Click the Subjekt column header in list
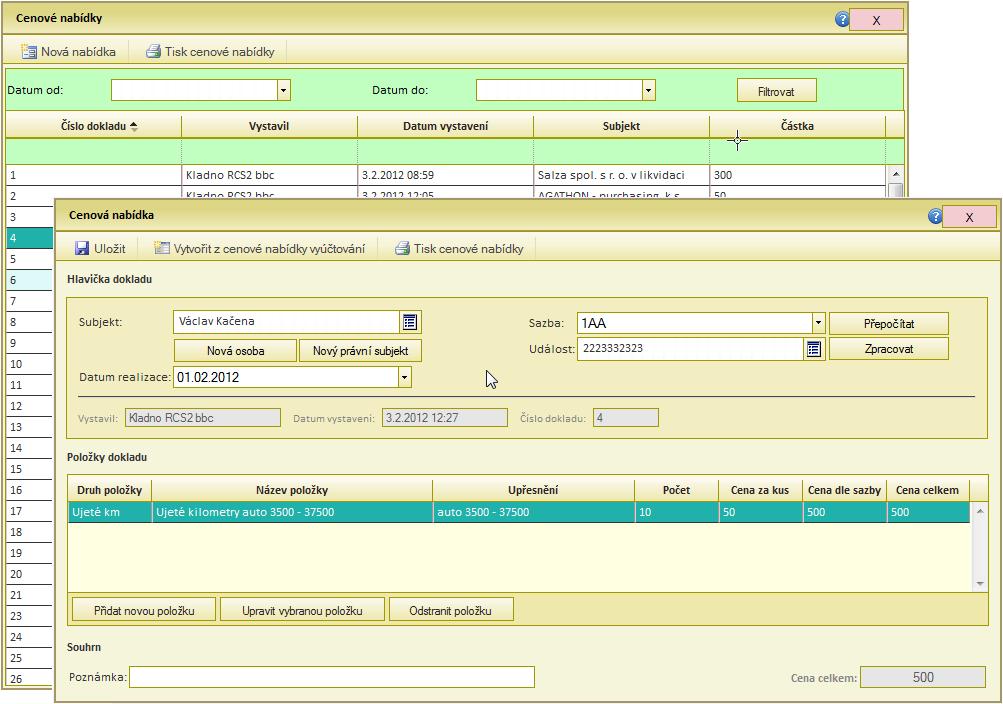Image resolution: width=1003 pixels, height=704 pixels. tap(621, 126)
